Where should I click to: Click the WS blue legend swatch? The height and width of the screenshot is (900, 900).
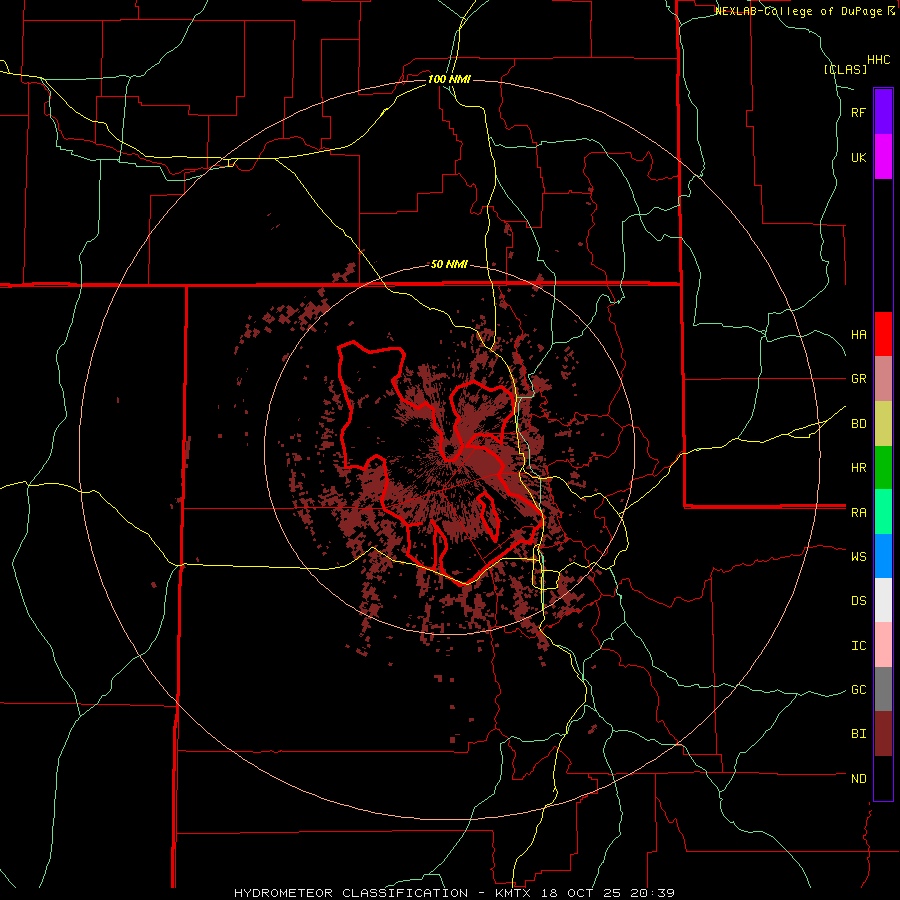click(883, 556)
